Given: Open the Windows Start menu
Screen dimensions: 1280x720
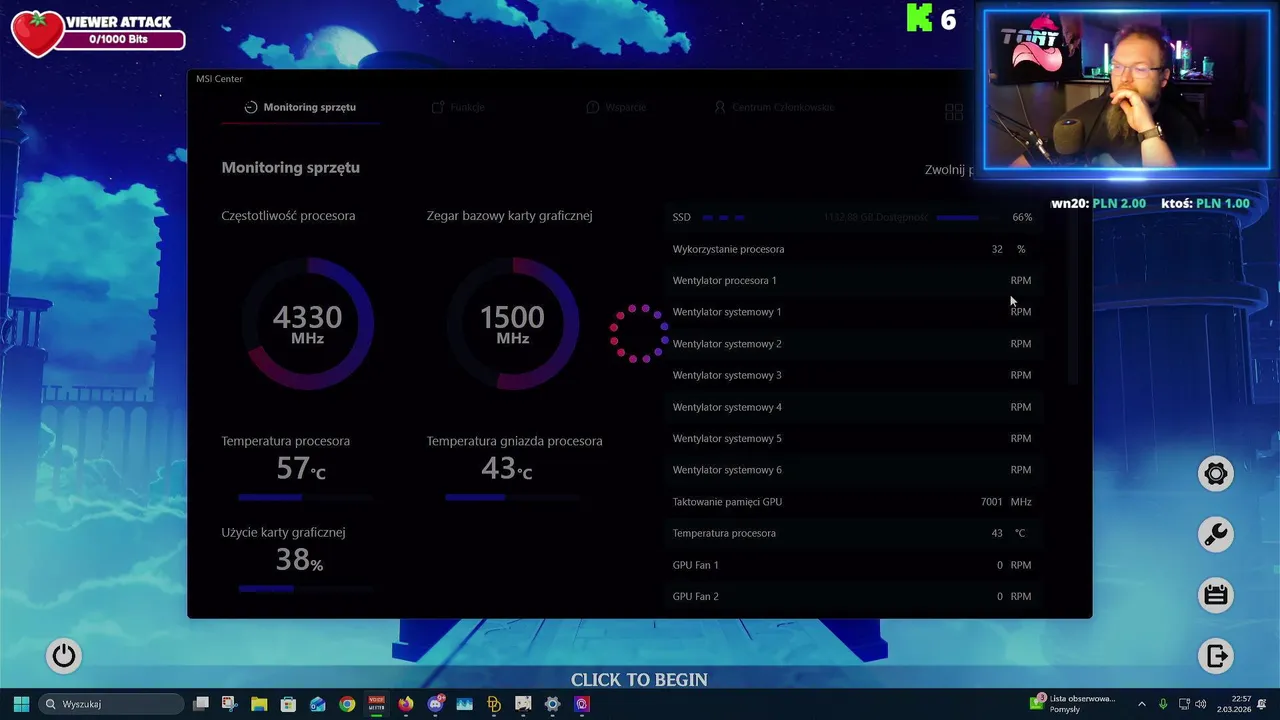Looking at the screenshot, I should pos(21,704).
